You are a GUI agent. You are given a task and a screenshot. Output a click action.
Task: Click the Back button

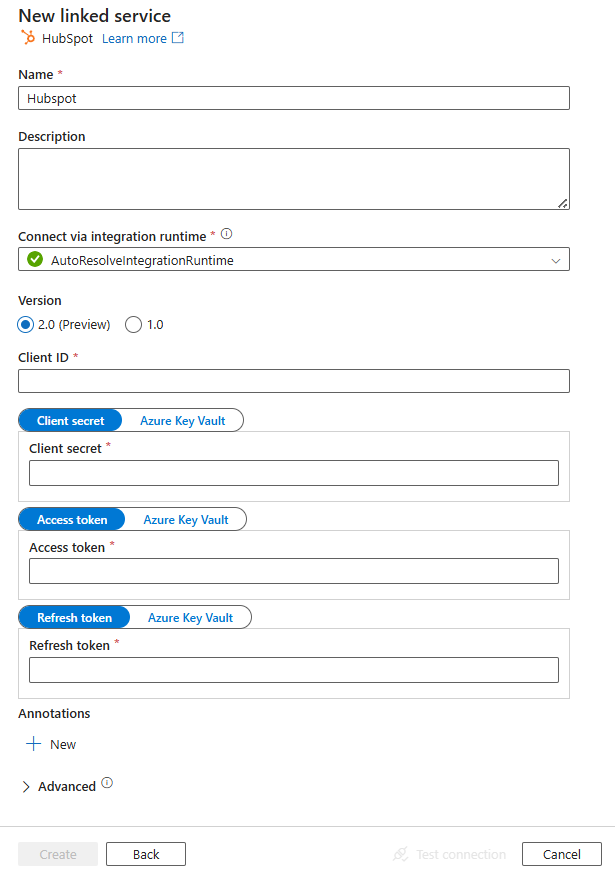tap(146, 854)
